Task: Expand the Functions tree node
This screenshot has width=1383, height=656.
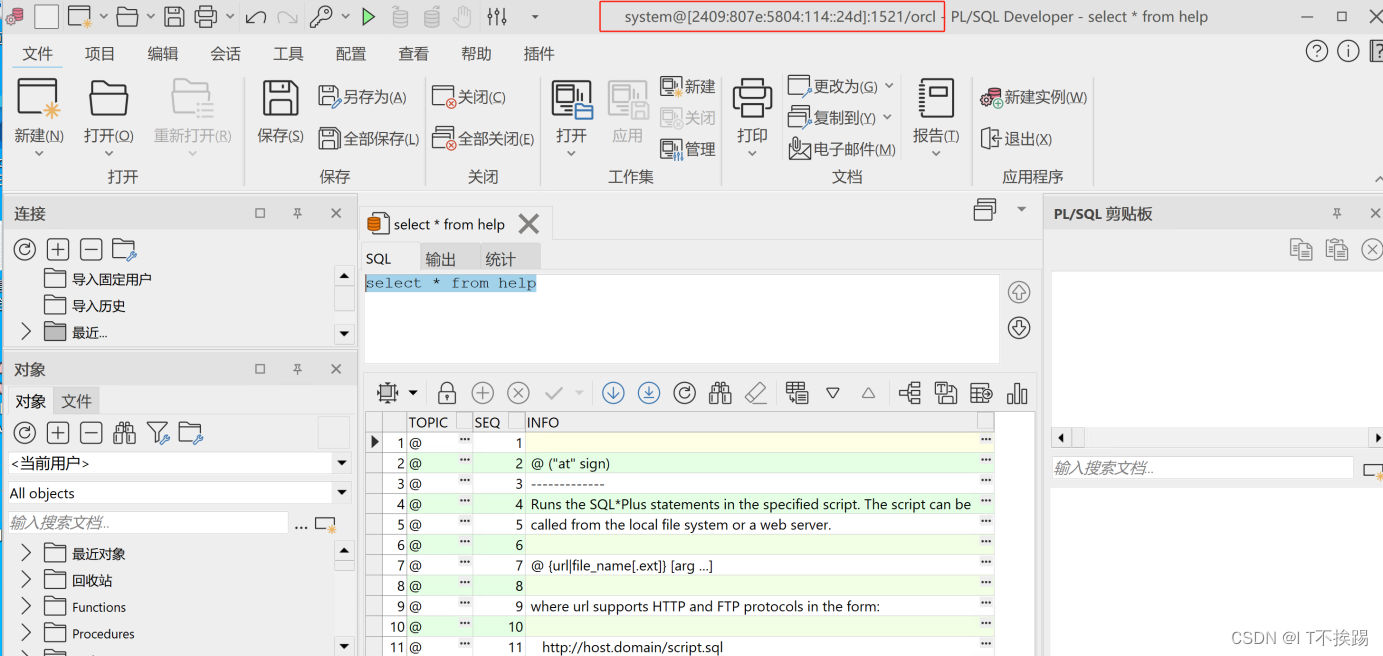Action: tap(25, 606)
